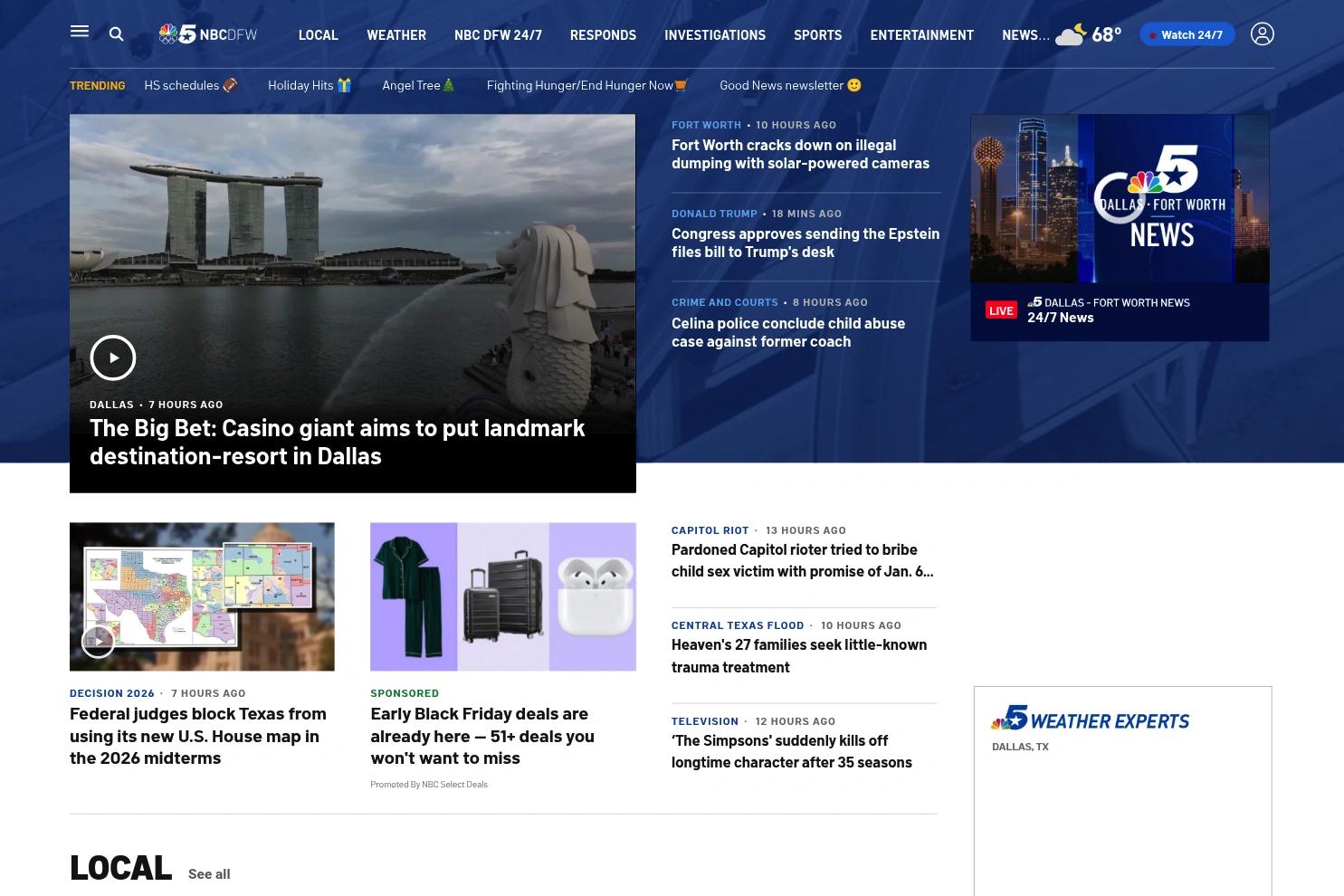The height and width of the screenshot is (896, 1344).
Task: Read Early Black Friday deals sponsored headline
Action: [482, 736]
